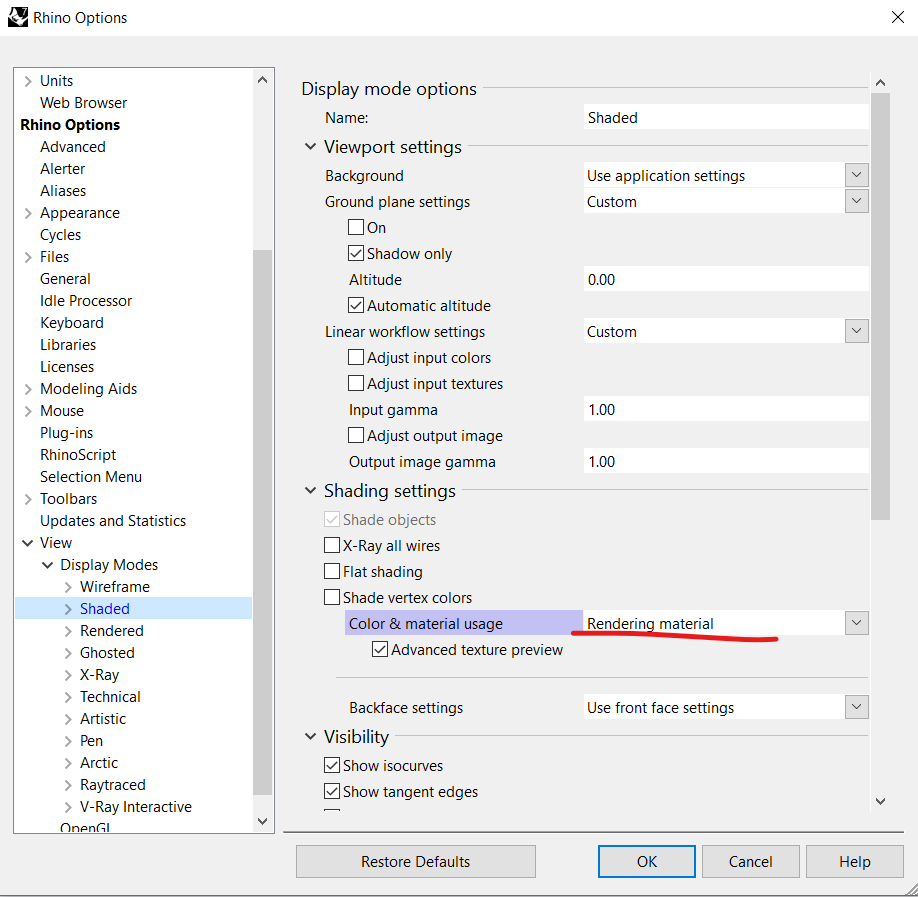Click the Rhino logo icon in title bar
The image size is (918, 897).
click(x=18, y=17)
